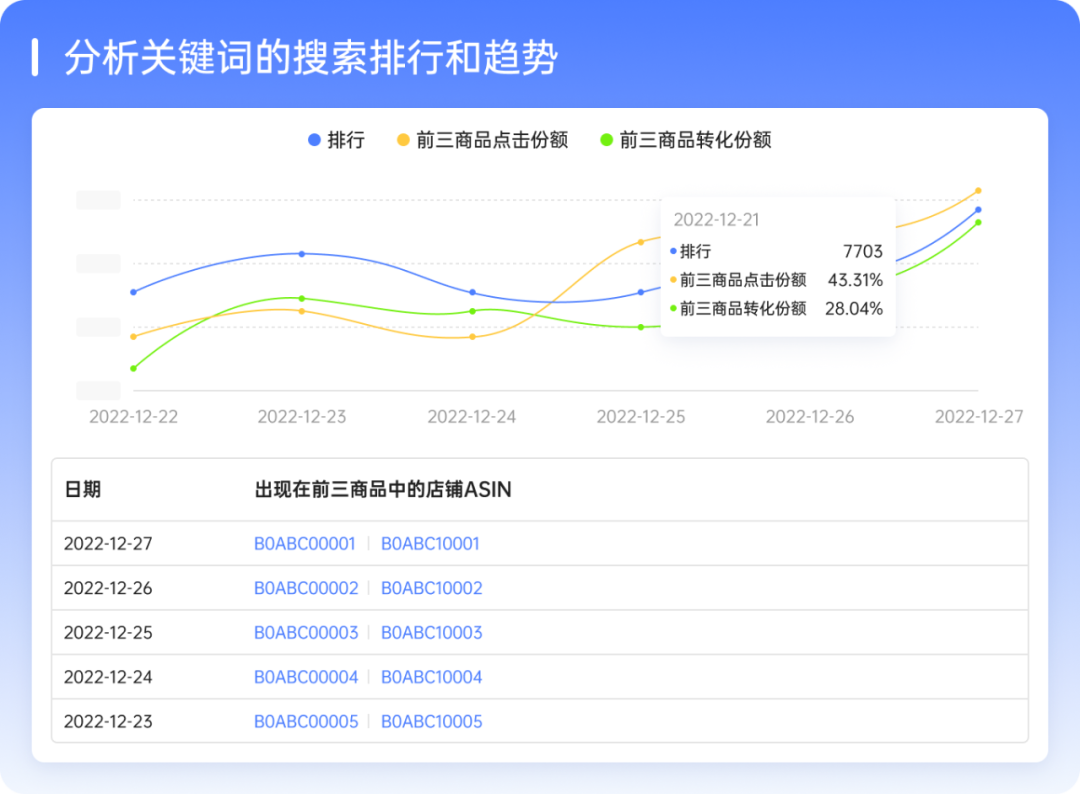Click orange data point at 2022-12-27
This screenshot has width=1080, height=794.
(x=978, y=191)
